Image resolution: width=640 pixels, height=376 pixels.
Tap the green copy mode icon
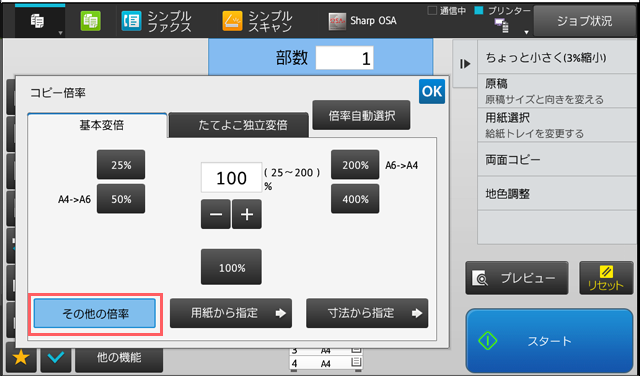pos(91,21)
